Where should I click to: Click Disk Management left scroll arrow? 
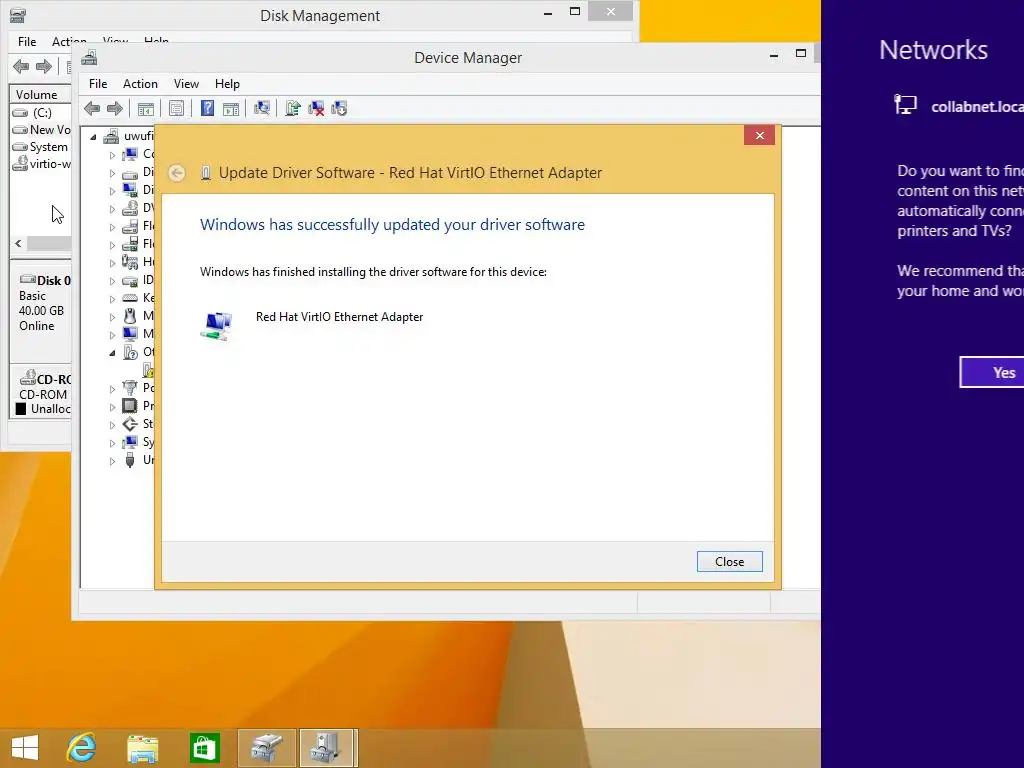18,244
